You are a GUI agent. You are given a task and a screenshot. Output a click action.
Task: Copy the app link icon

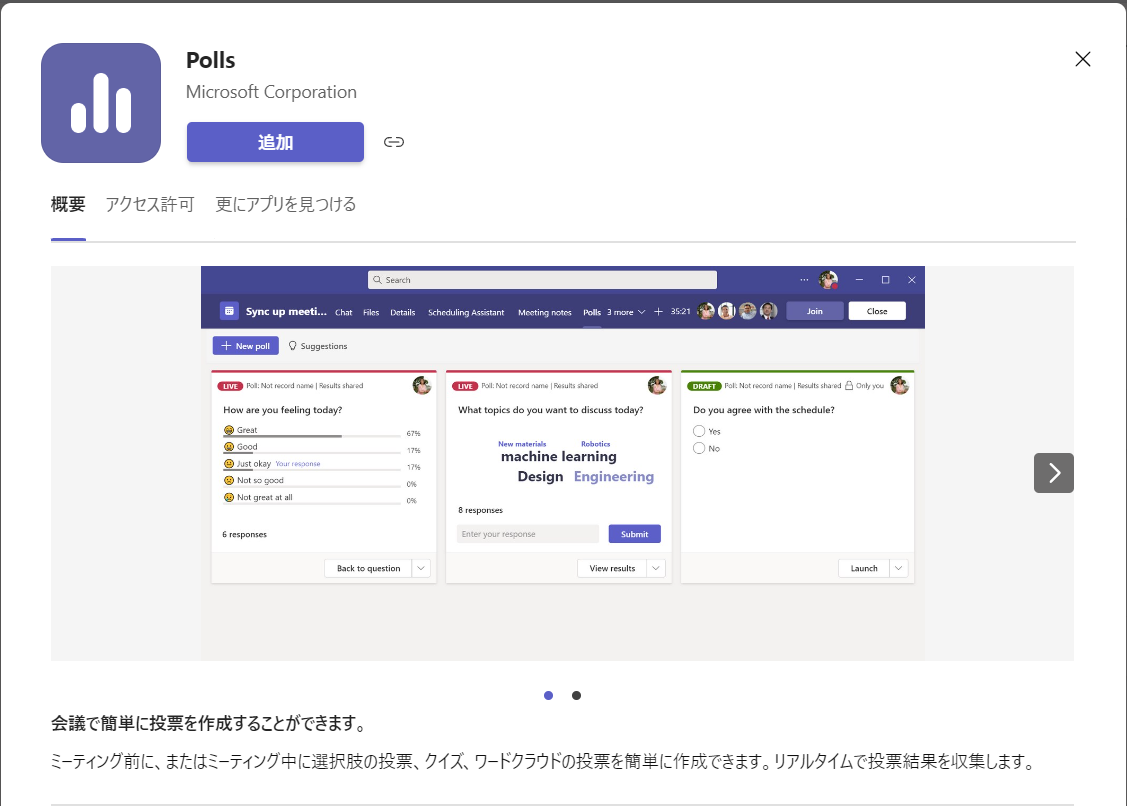tap(394, 142)
